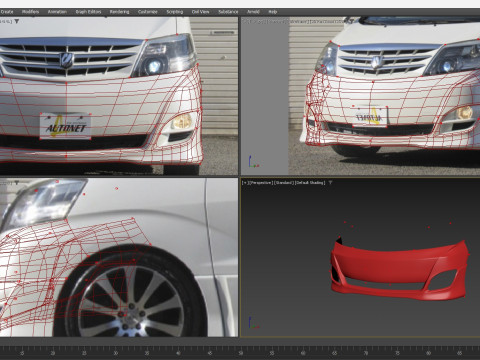Viewport: 480px width, 360px height.
Task: Open the Scripting menu
Action: (175, 12)
